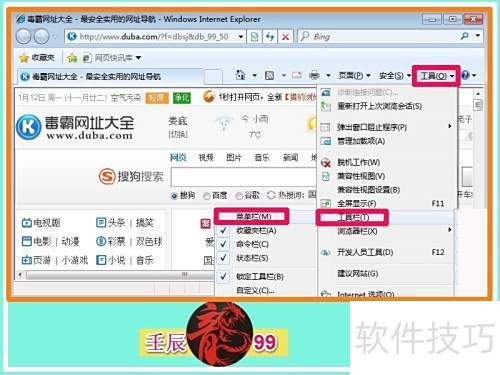Click the novel icon beside 小说
This screenshot has width=500, height=375.
tap(101, 260)
